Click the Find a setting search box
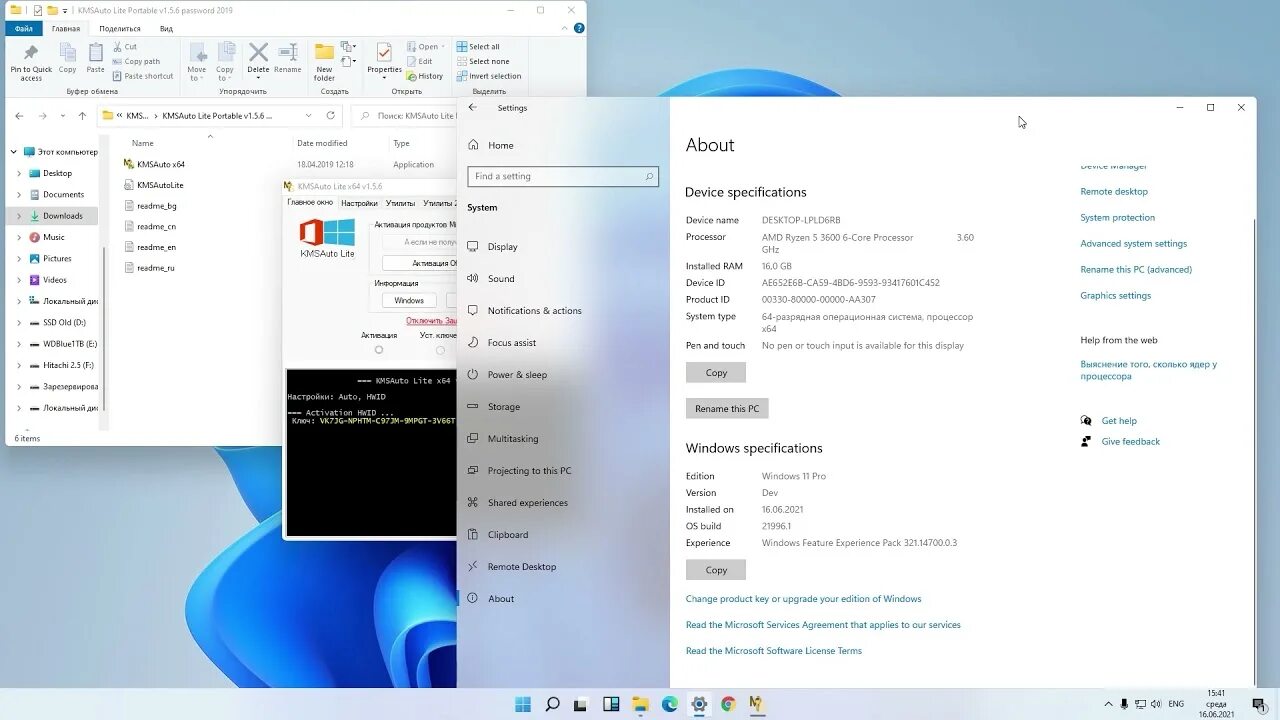 click(x=563, y=176)
